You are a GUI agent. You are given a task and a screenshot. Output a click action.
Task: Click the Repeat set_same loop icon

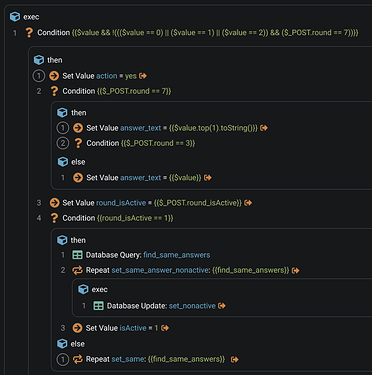pyautogui.click(x=77, y=359)
